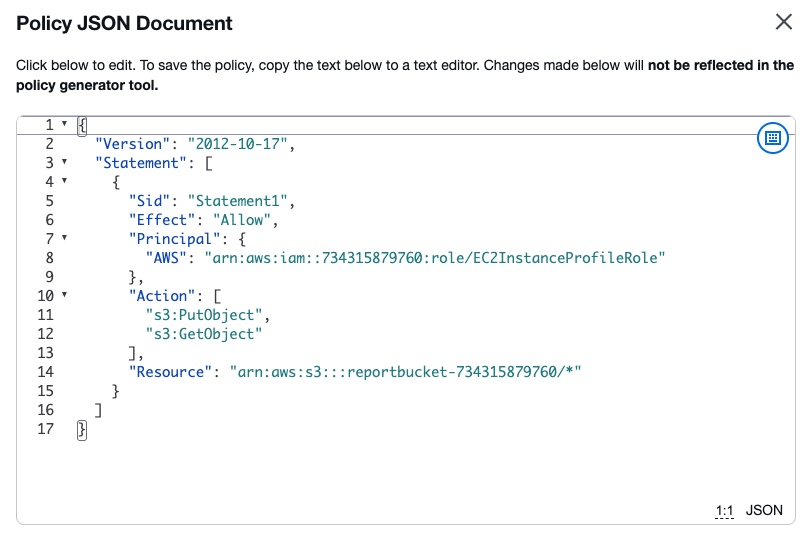Click line number 17 in the gutter
The width and height of the screenshot is (807, 546).
pyautogui.click(x=45, y=429)
